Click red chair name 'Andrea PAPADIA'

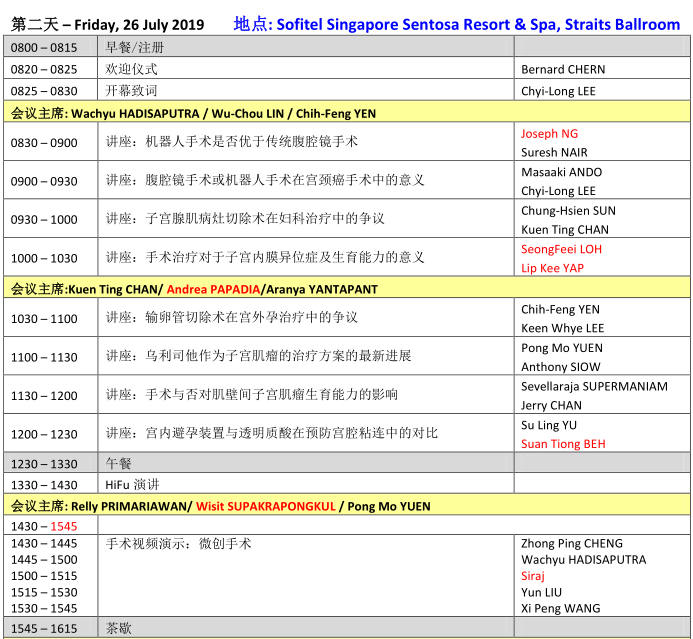tap(213, 289)
